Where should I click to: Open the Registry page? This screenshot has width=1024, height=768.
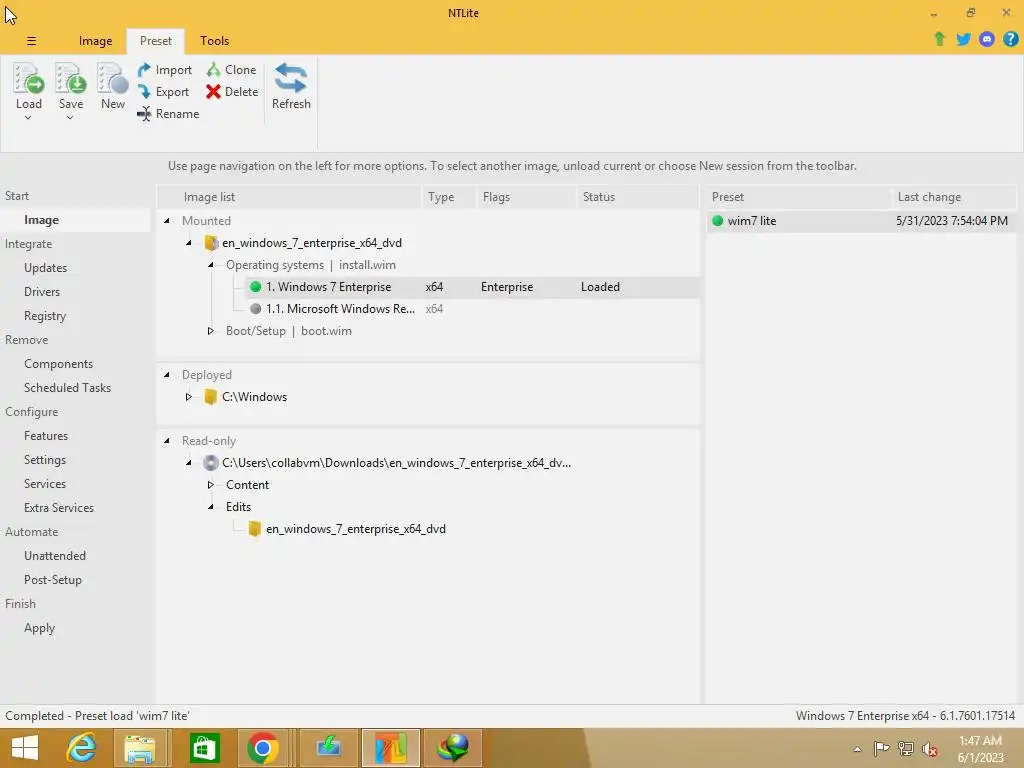(45, 316)
